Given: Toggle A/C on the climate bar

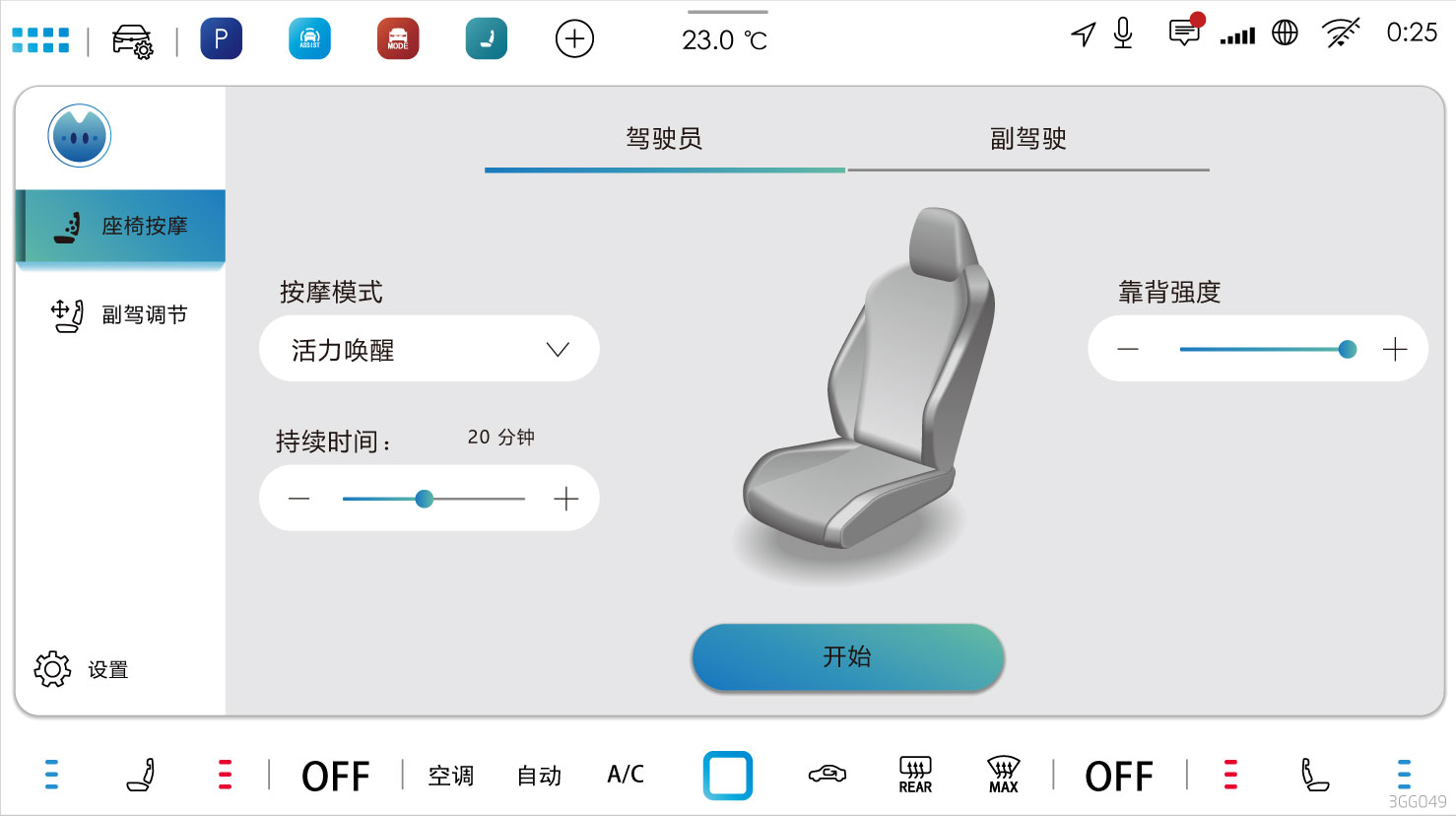Looking at the screenshot, I should [x=626, y=775].
